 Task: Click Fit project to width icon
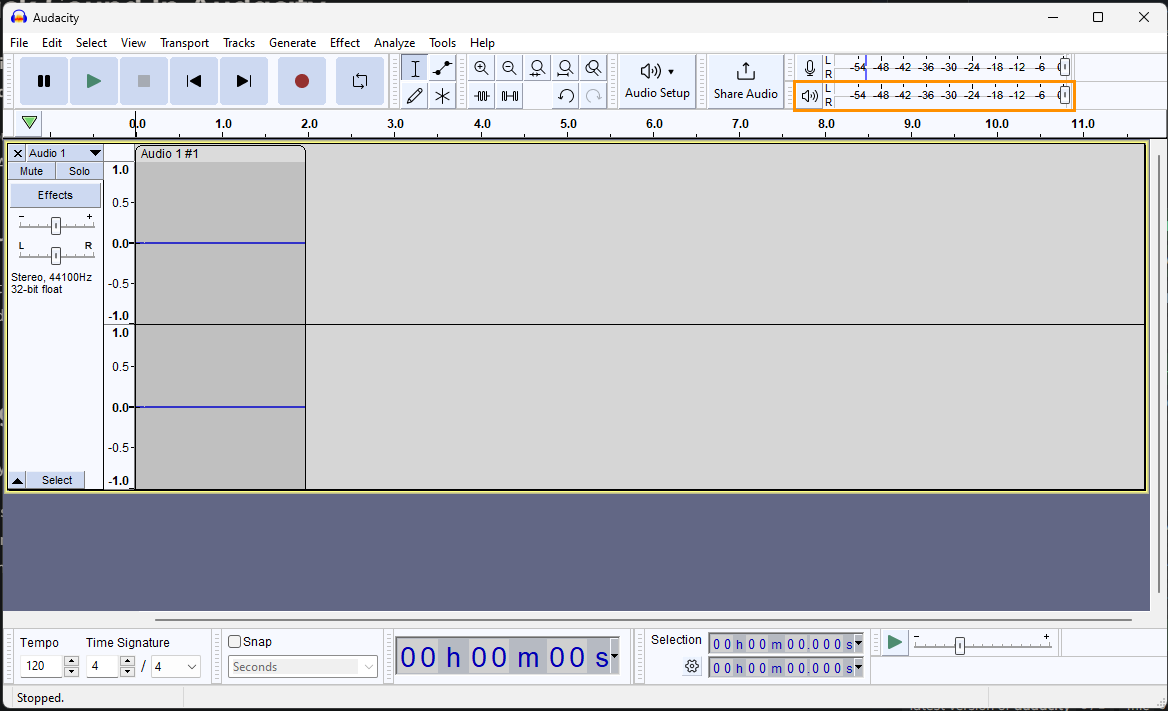(x=565, y=69)
